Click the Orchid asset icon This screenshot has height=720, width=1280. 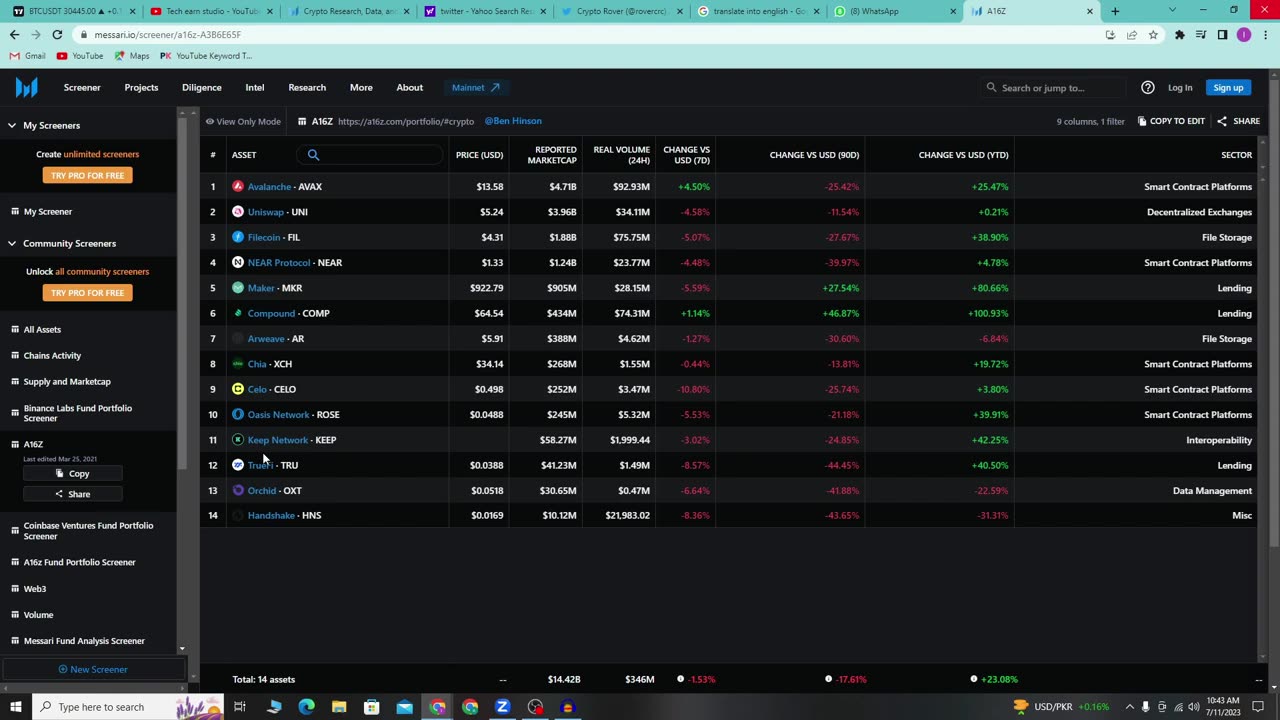[238, 490]
